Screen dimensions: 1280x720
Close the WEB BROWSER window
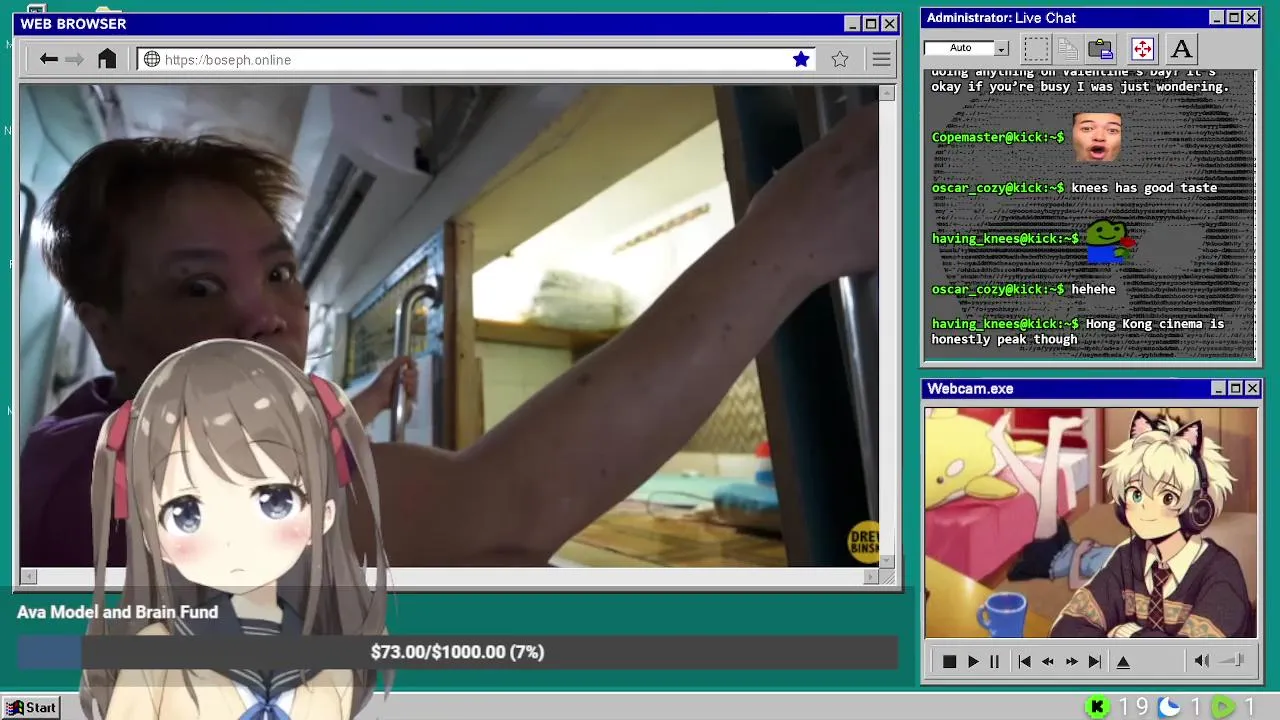(x=889, y=24)
